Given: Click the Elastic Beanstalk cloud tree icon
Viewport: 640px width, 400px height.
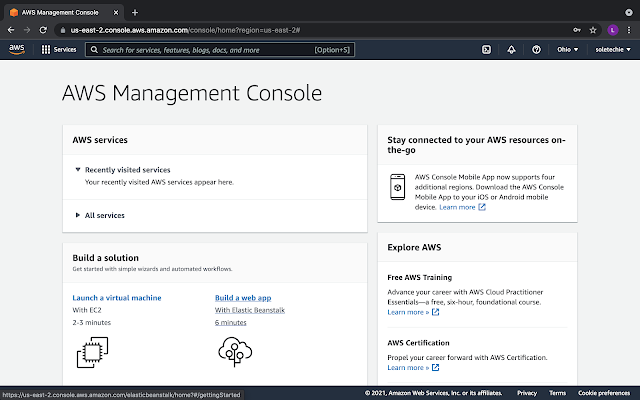Looking at the screenshot, I should coord(235,351).
